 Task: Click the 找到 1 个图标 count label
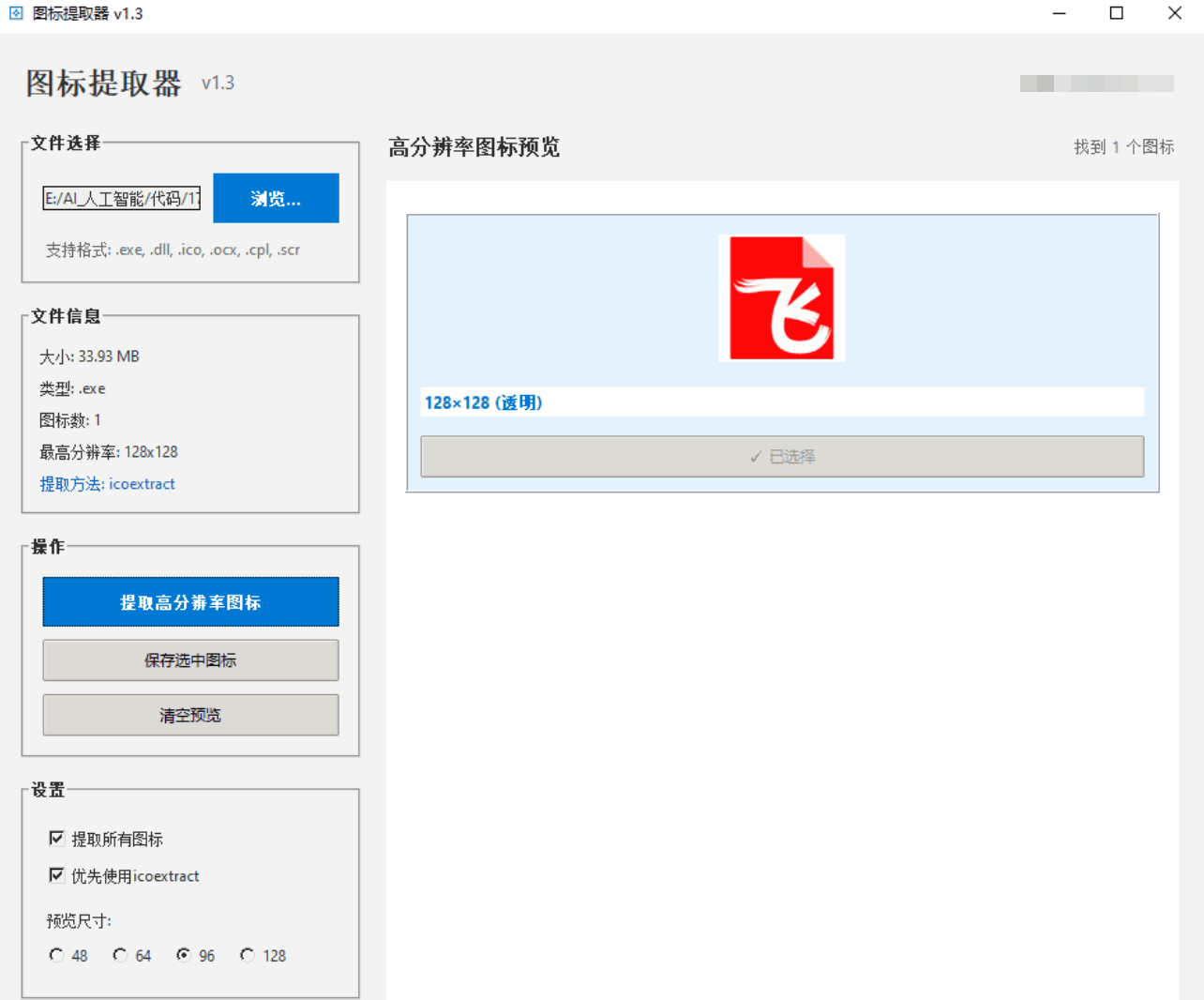[1123, 146]
